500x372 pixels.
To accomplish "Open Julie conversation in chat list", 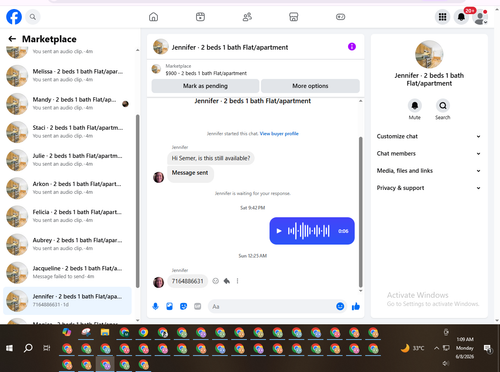I will coord(67,160).
